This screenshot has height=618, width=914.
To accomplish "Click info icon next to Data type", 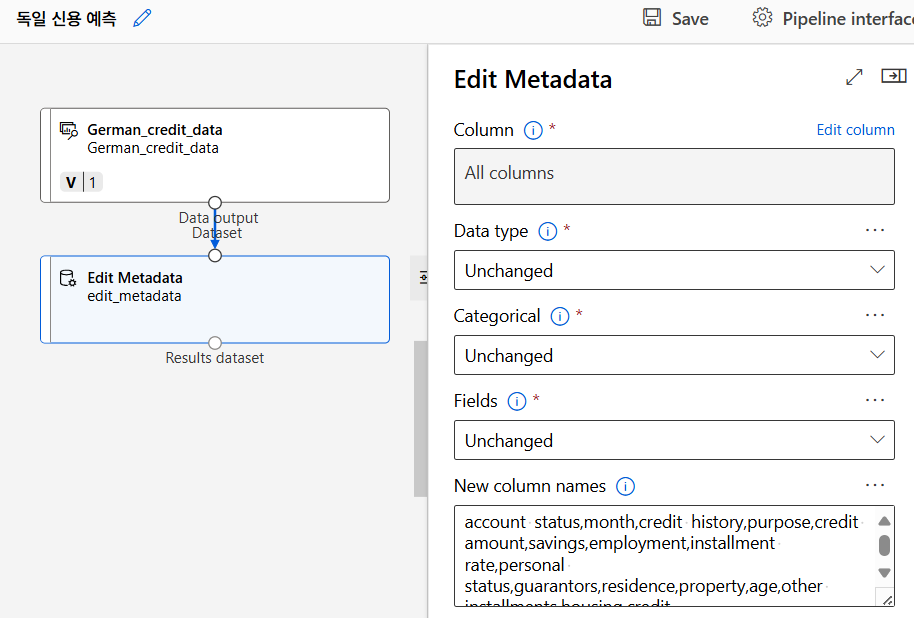I will pos(547,231).
